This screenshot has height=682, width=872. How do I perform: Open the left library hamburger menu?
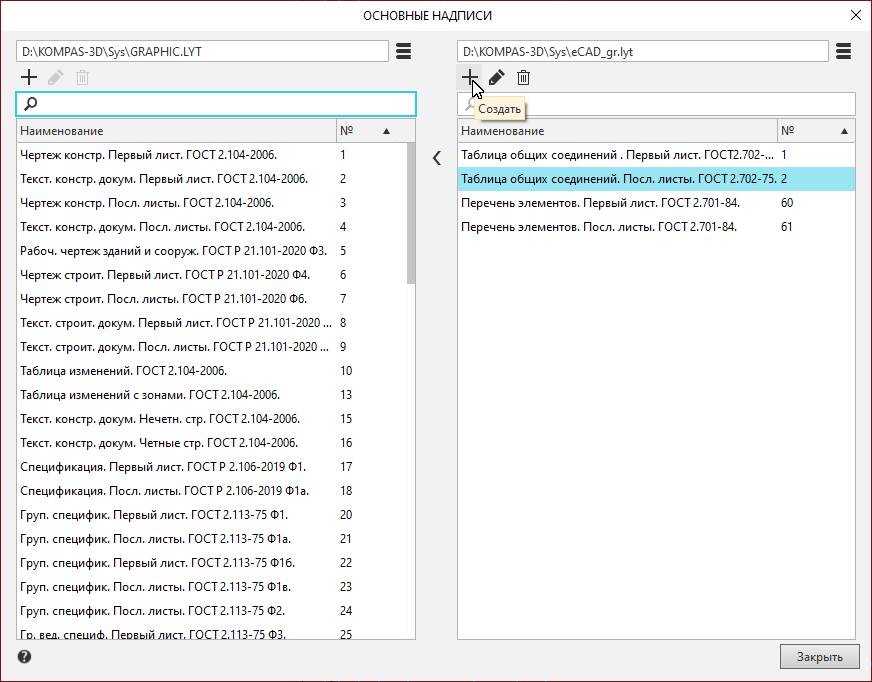coord(403,51)
